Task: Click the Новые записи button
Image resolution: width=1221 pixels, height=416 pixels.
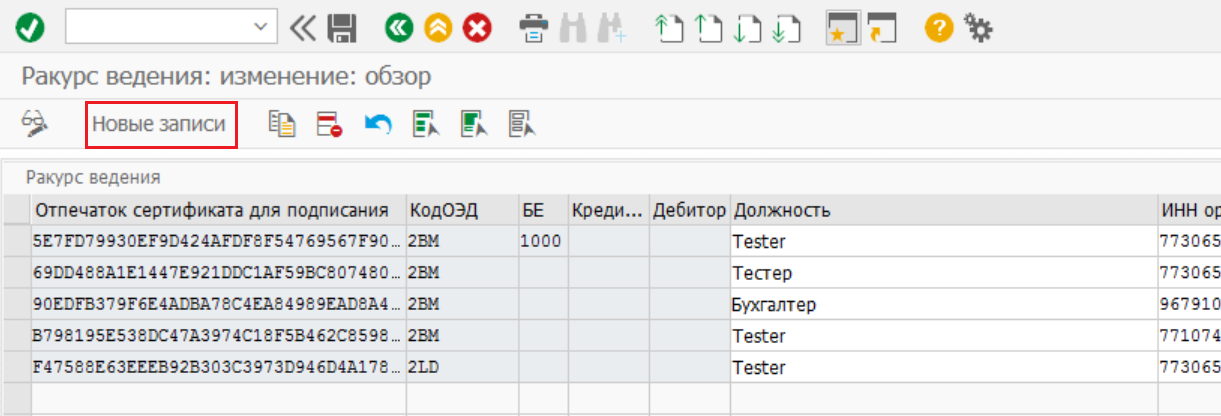Action: coord(160,125)
